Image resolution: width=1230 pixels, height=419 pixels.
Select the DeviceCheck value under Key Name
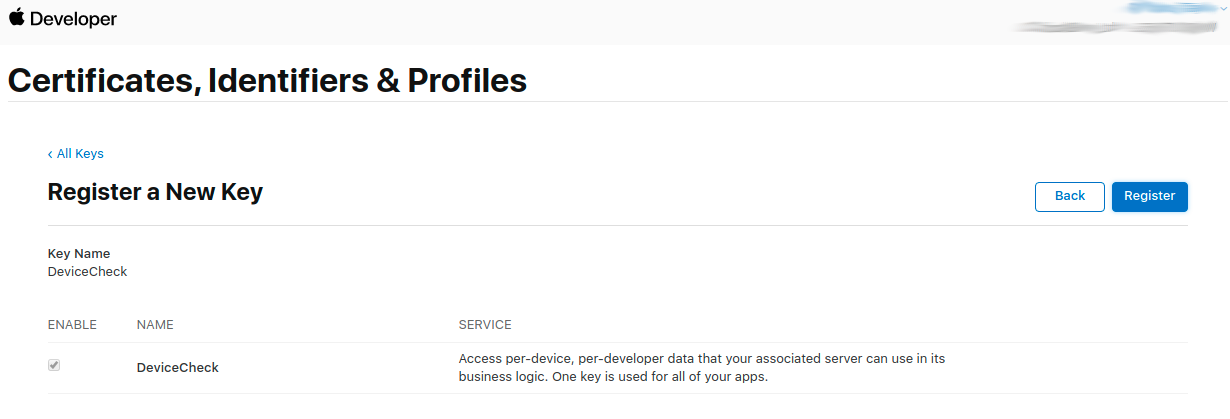click(88, 271)
